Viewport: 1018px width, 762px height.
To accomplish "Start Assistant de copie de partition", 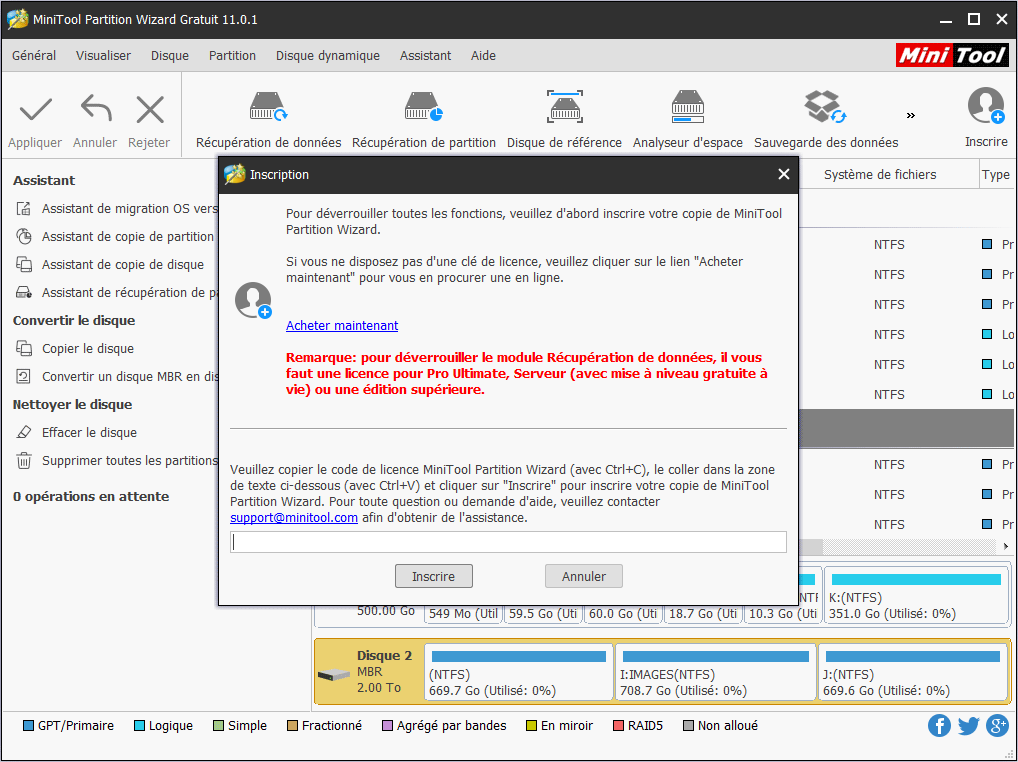I will click(114, 236).
